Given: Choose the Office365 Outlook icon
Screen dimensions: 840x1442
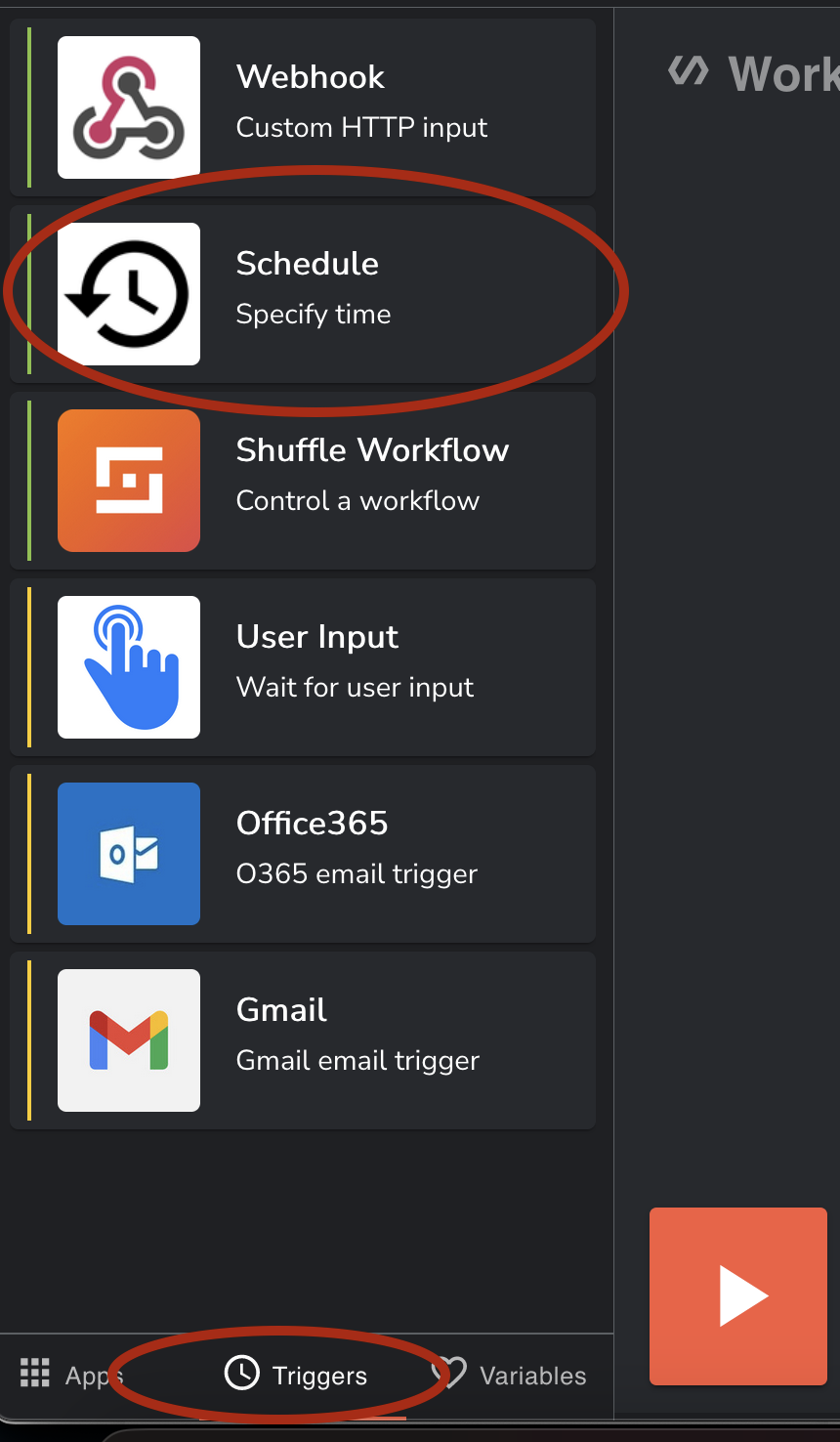Looking at the screenshot, I should [129, 854].
